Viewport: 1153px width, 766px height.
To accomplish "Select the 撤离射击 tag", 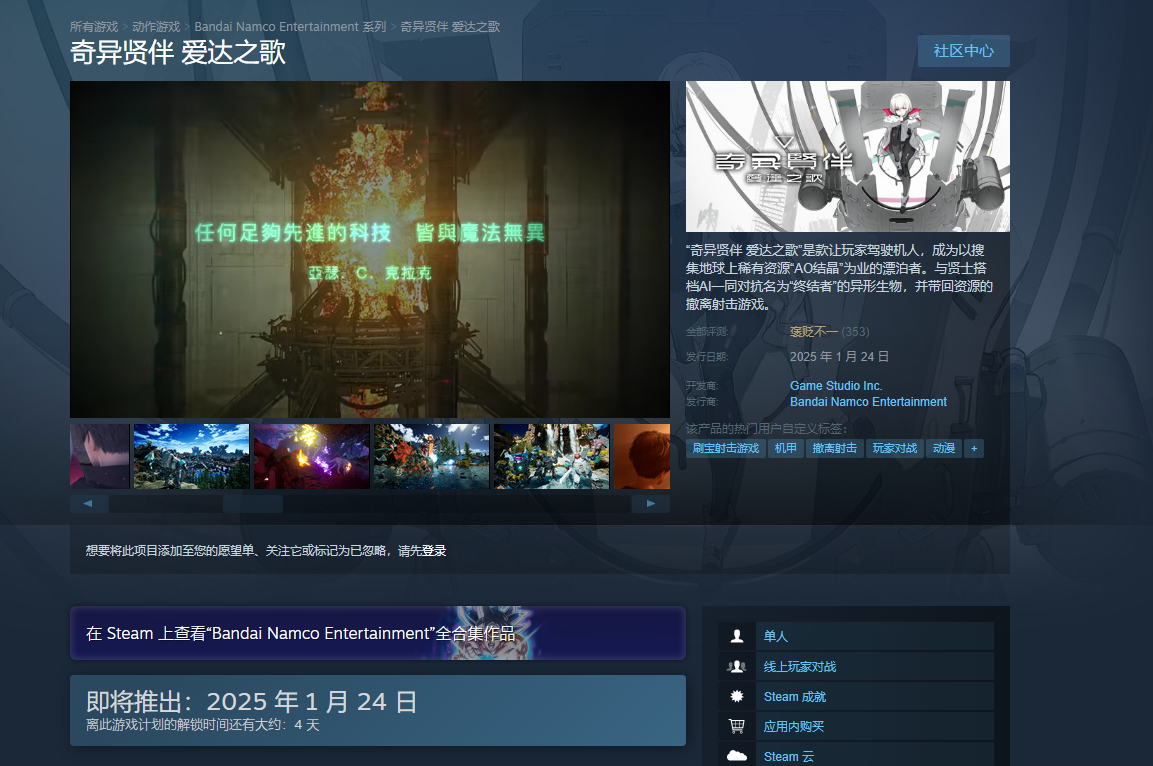I will (x=834, y=449).
